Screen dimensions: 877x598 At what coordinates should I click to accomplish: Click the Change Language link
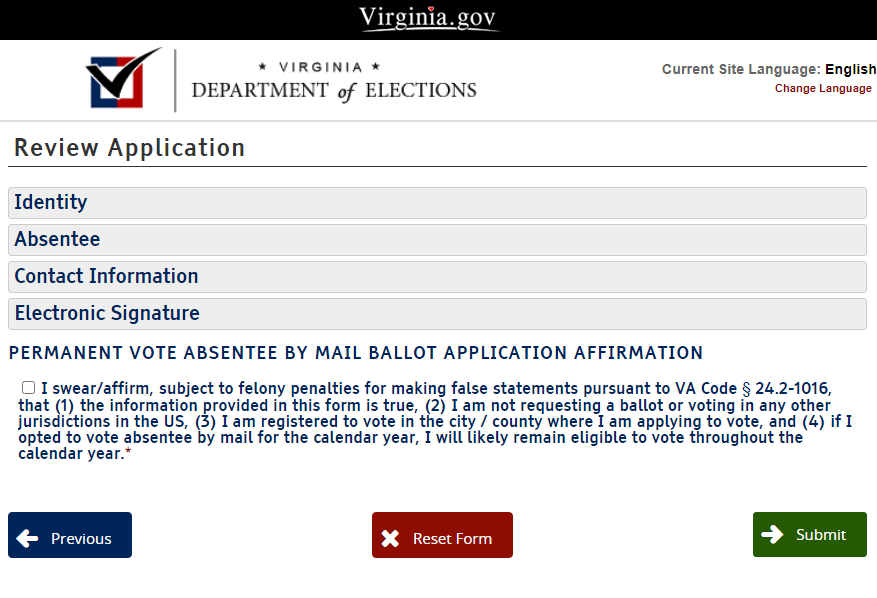pyautogui.click(x=823, y=88)
